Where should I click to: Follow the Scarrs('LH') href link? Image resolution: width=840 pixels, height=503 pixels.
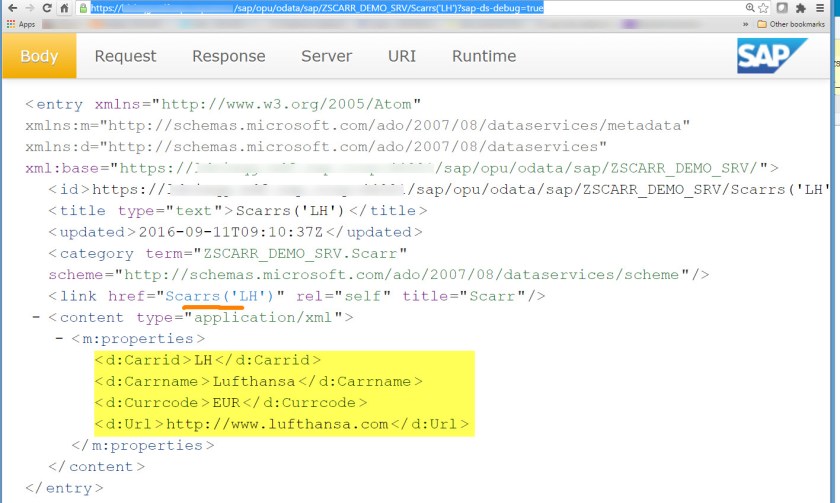click(x=219, y=296)
